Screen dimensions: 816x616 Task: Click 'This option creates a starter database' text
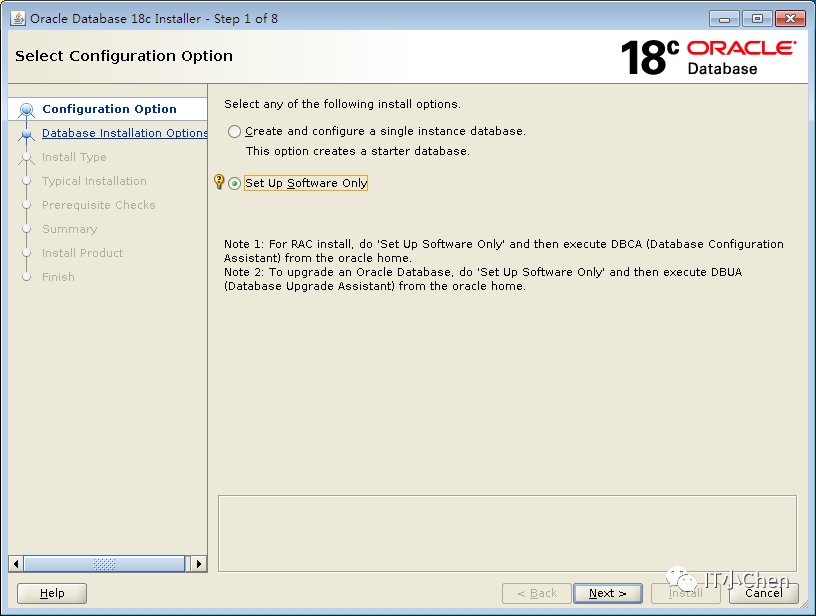click(x=358, y=151)
